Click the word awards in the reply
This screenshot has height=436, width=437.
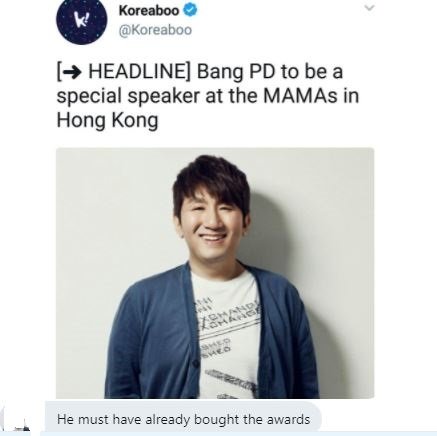(288, 419)
